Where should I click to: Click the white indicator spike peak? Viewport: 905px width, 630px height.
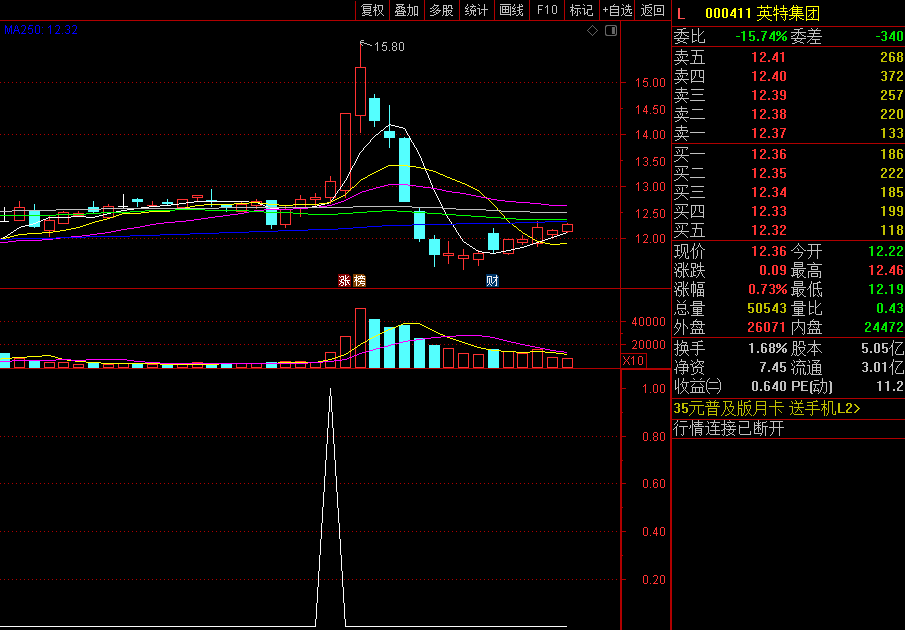(x=330, y=389)
